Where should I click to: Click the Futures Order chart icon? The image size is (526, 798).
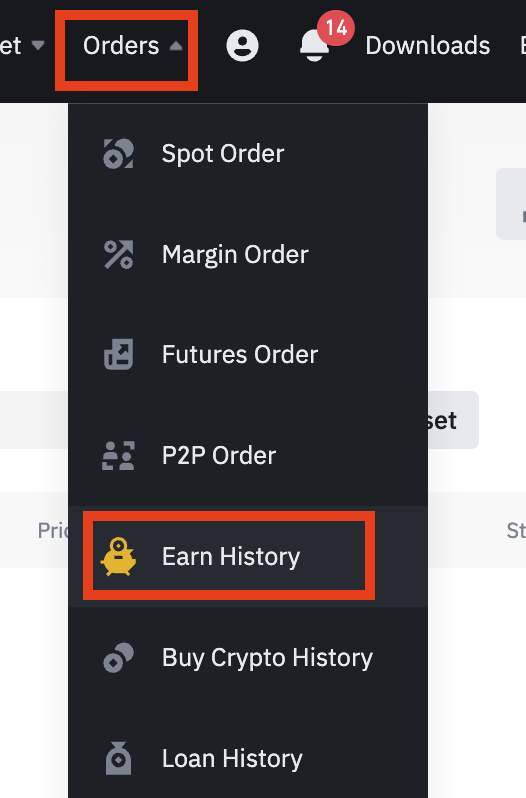[119, 354]
